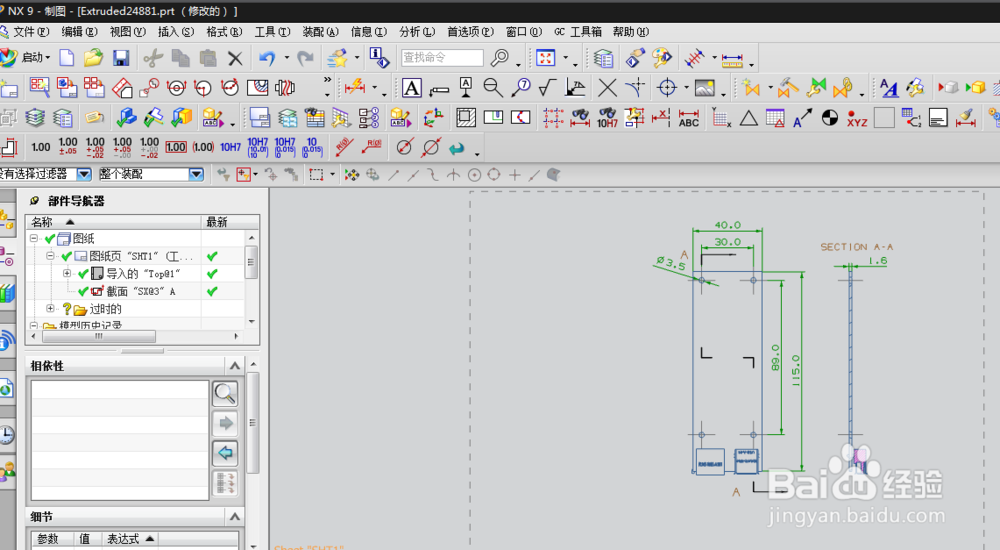Click the Crosshatch area fill icon
Viewport: 1000px width, 550px height.
(466, 117)
